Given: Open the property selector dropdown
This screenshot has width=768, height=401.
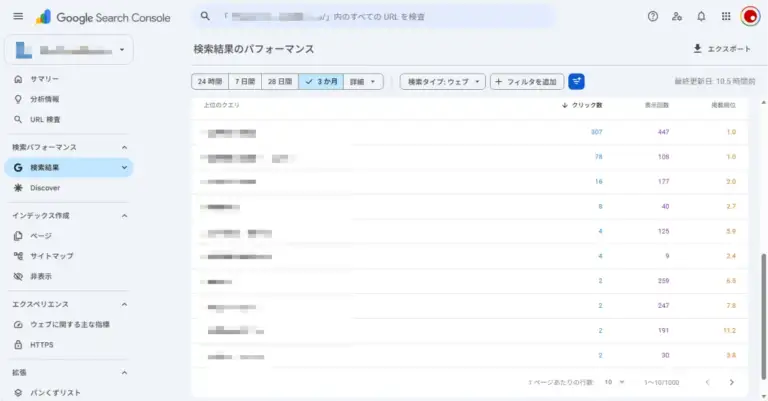Looking at the screenshot, I should click(69, 49).
